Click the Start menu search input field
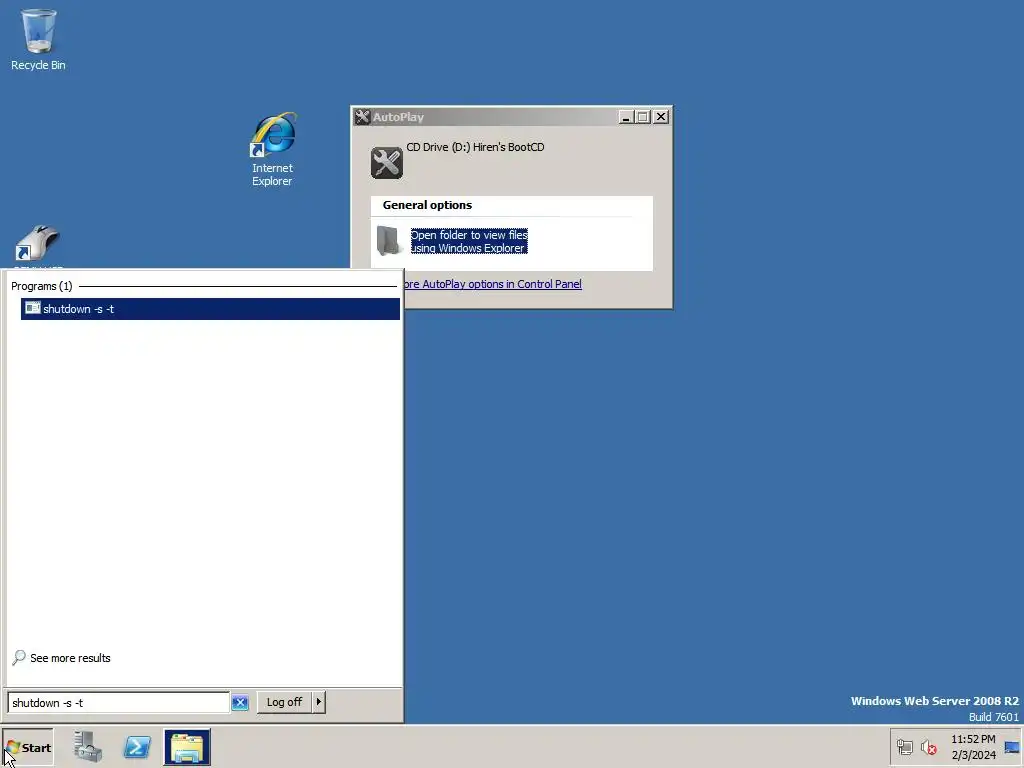The image size is (1024, 768). 118,703
